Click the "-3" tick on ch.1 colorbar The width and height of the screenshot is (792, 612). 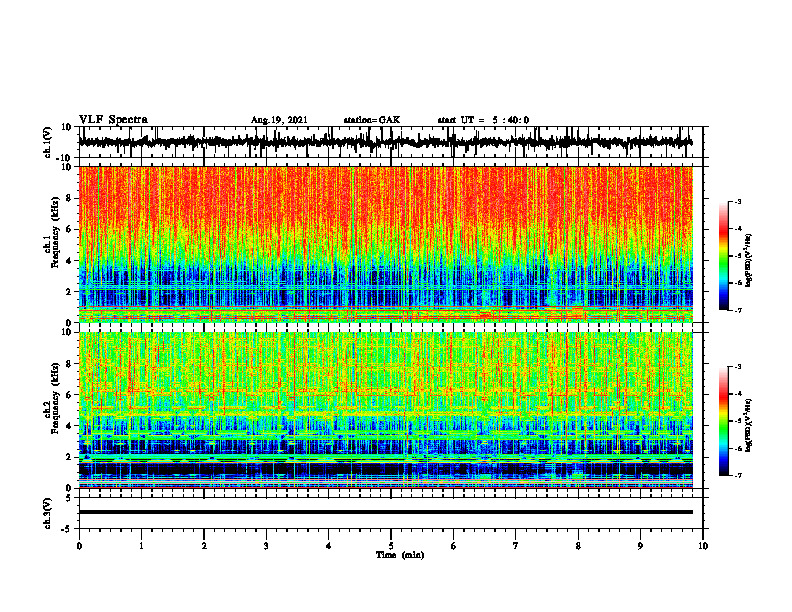click(x=737, y=202)
